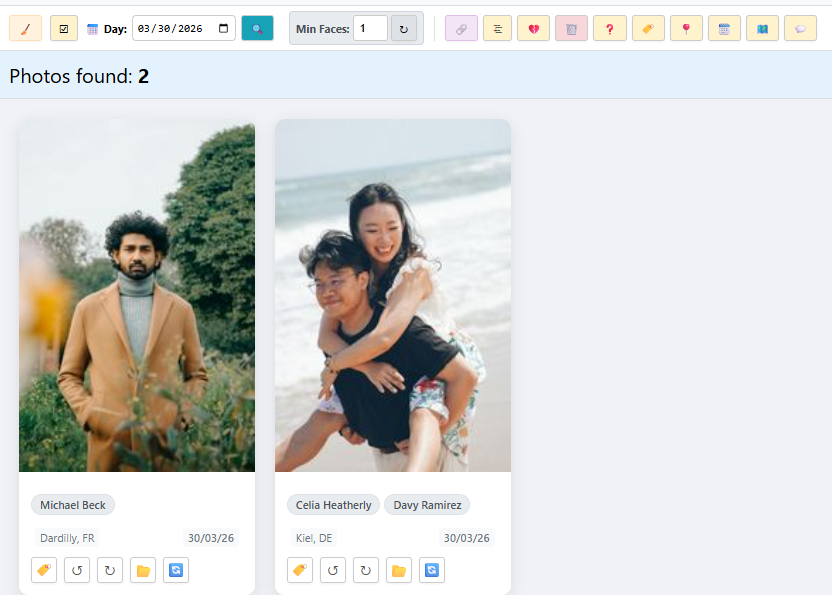Open the map view toolbar icon
This screenshot has height=595, width=832.
tap(762, 29)
